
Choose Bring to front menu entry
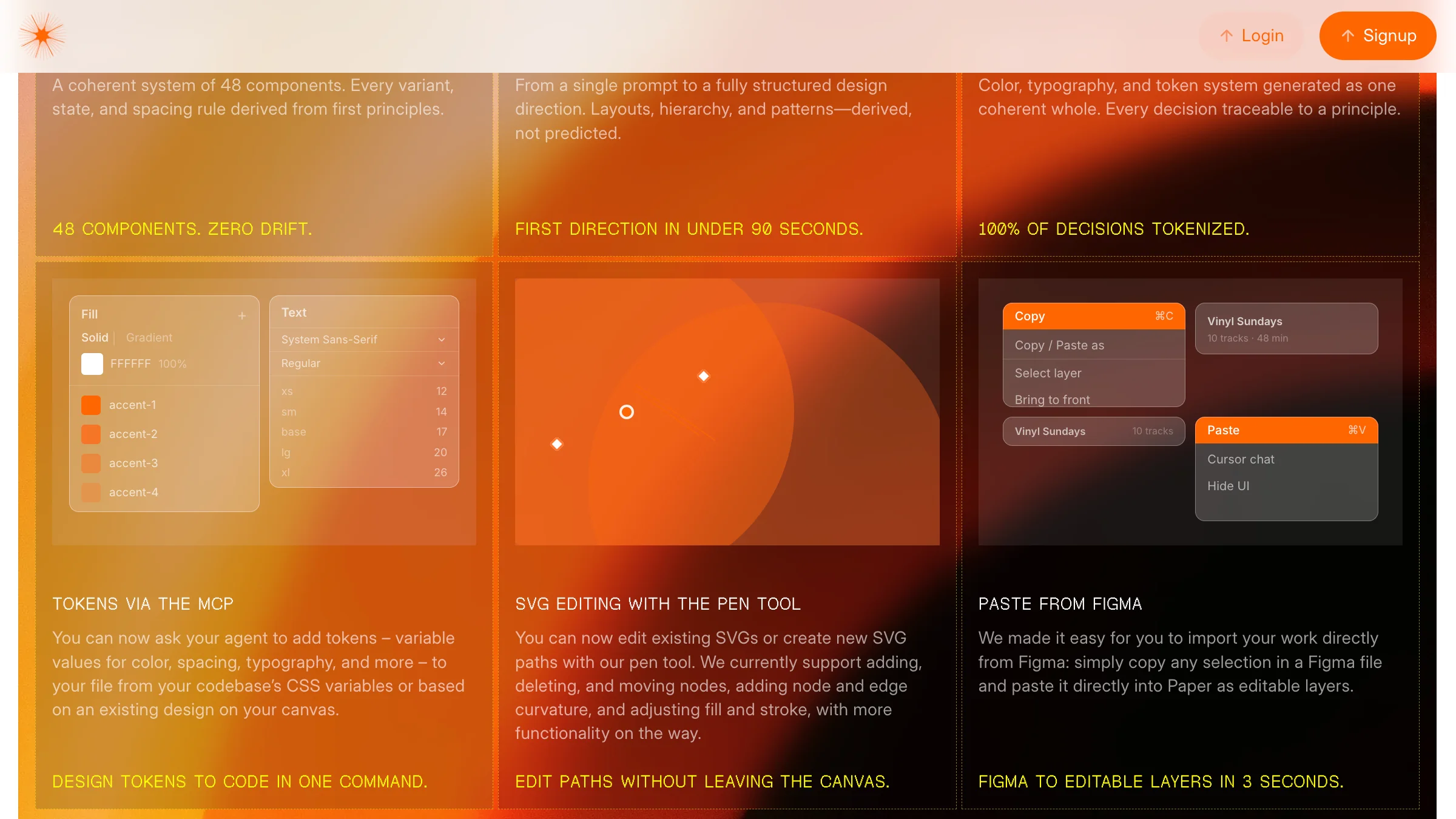1094,399
